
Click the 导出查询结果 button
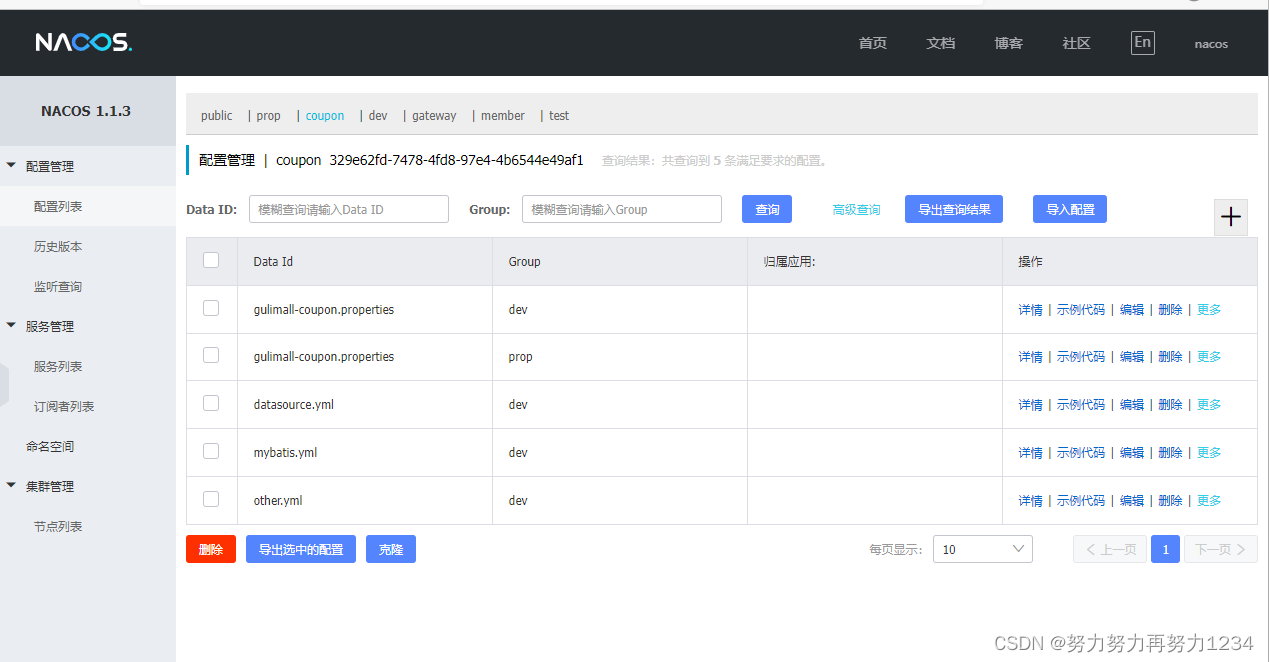(x=954, y=209)
